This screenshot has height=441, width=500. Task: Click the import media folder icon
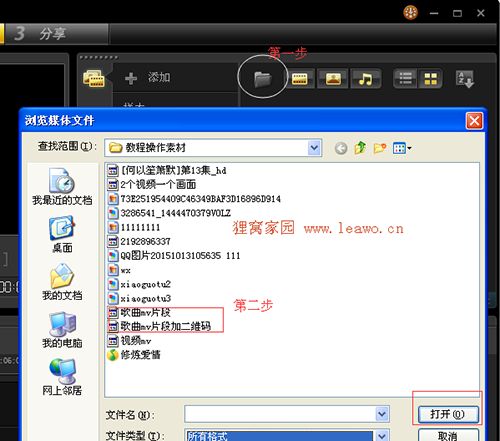pos(263,79)
